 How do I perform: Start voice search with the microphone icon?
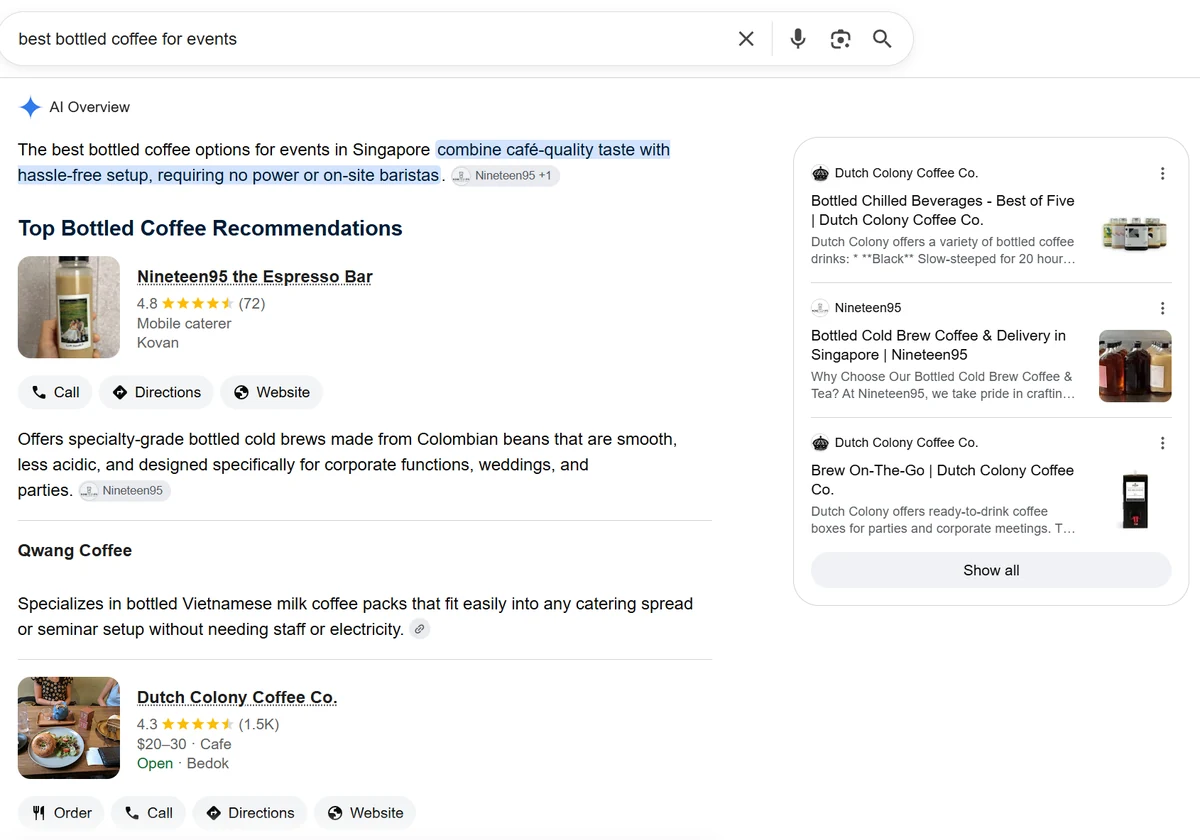(798, 39)
